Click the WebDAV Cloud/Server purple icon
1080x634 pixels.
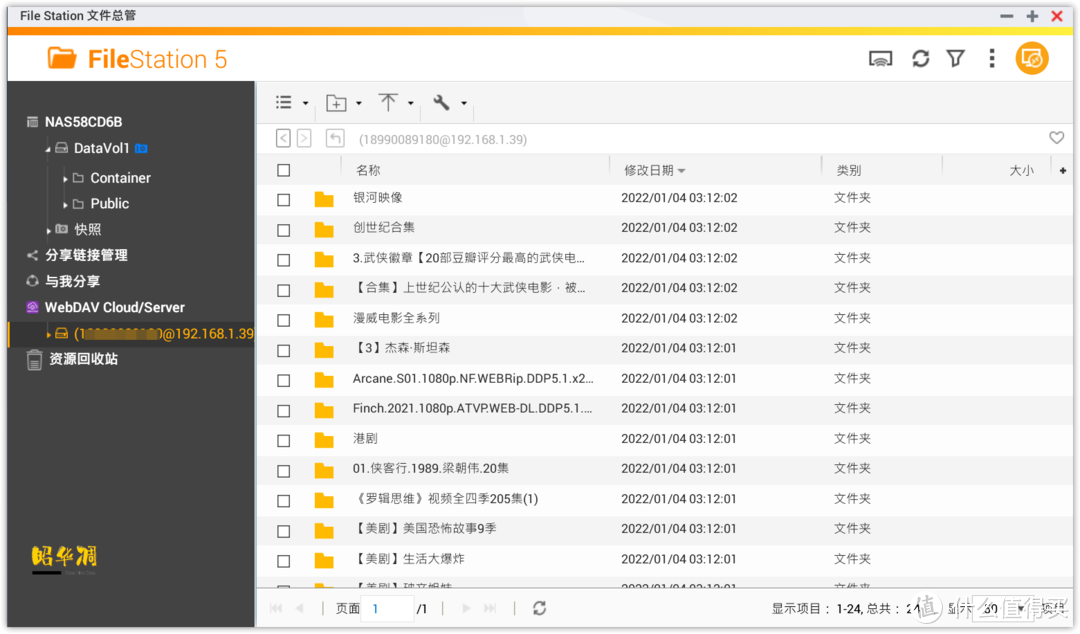point(32,307)
